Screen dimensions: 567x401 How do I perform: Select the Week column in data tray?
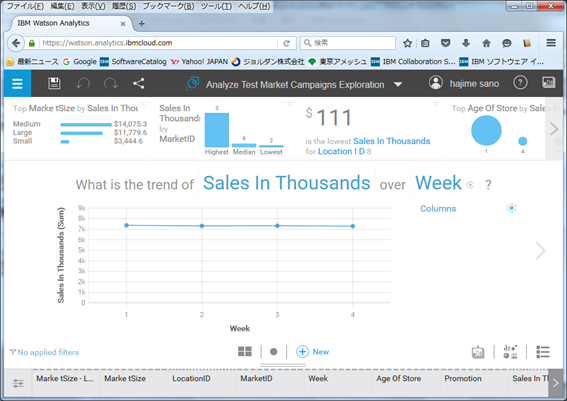click(x=338, y=383)
